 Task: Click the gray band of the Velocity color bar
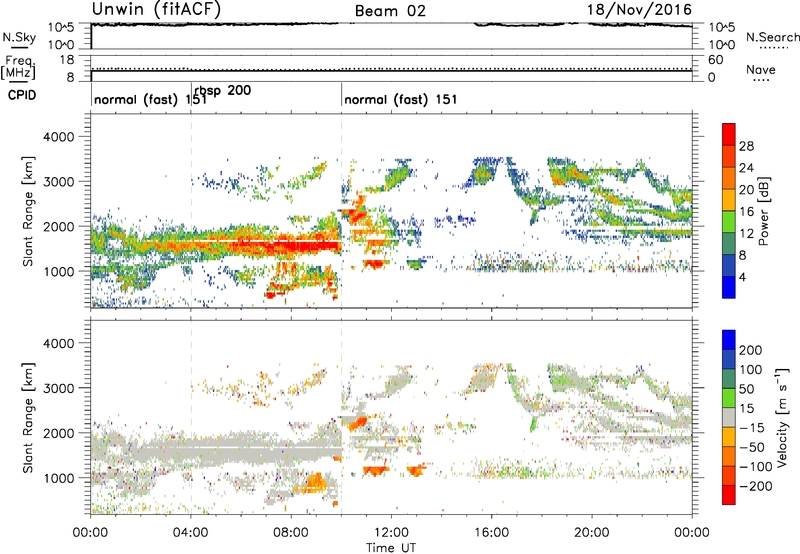click(729, 417)
